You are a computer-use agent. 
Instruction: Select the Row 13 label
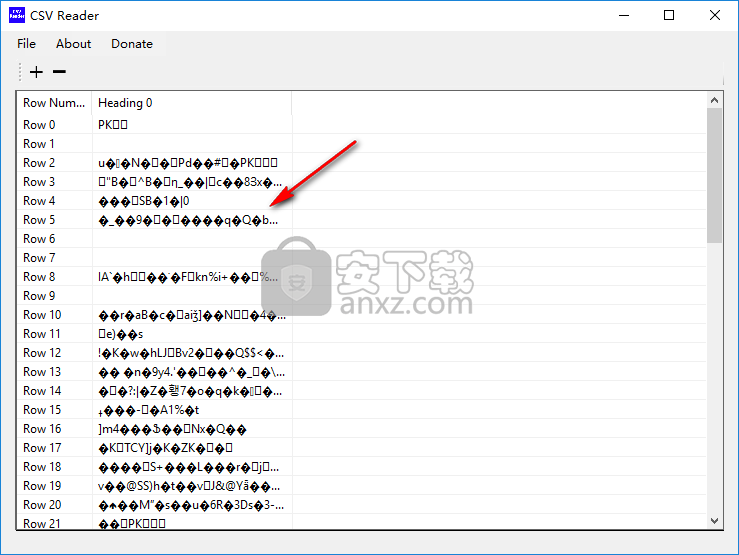coord(42,372)
